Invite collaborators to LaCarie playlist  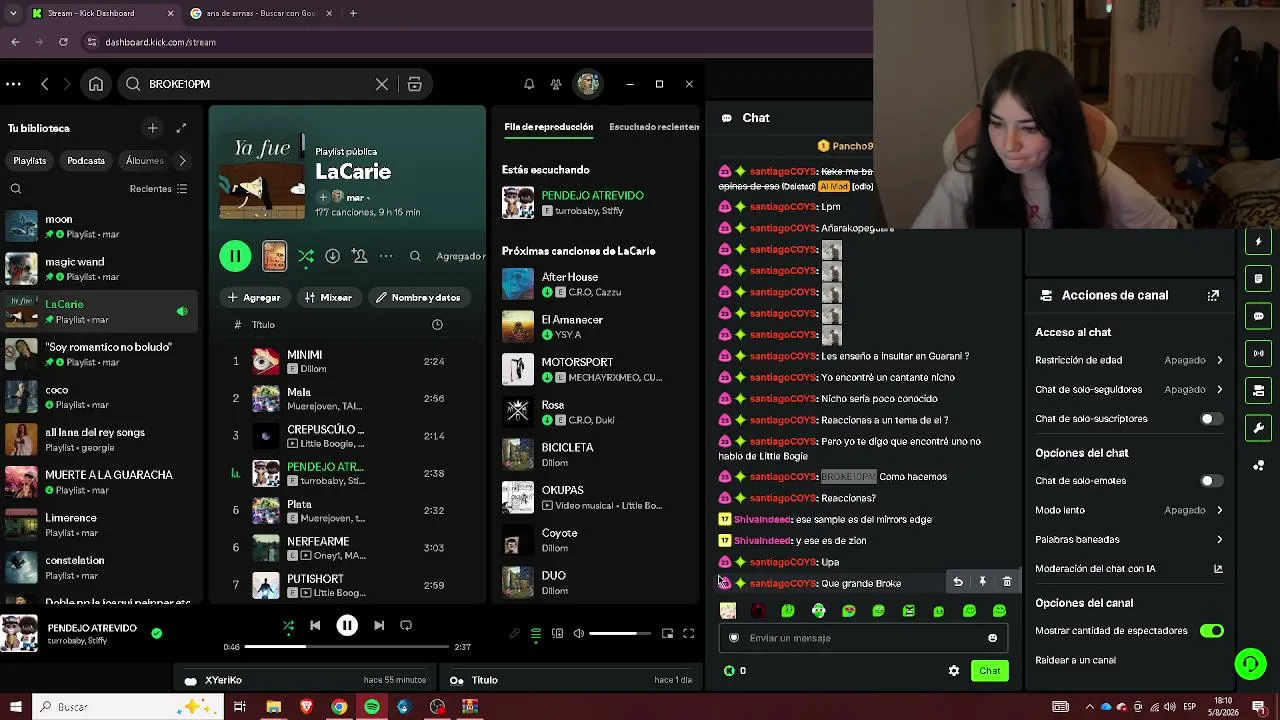[360, 256]
